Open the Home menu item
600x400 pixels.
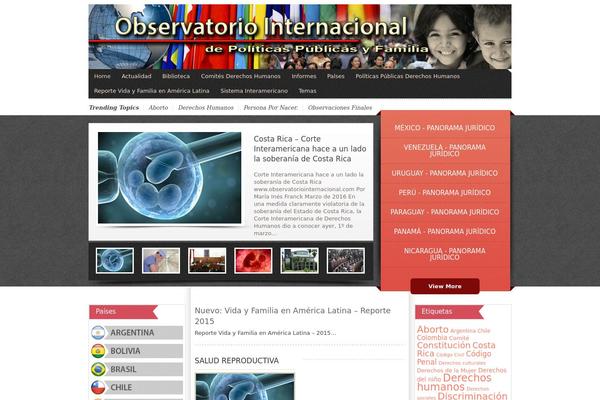pyautogui.click(x=102, y=76)
